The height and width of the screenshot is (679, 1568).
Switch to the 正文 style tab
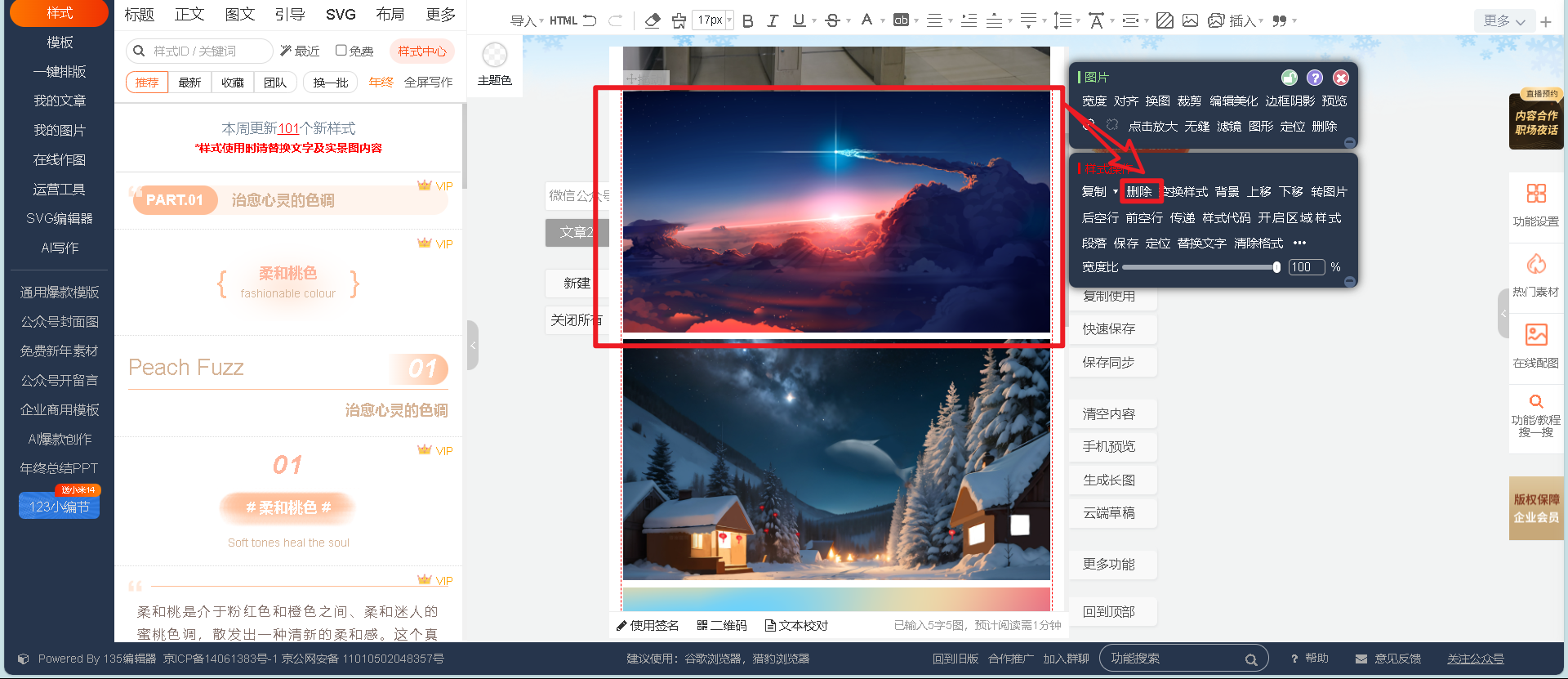189,15
